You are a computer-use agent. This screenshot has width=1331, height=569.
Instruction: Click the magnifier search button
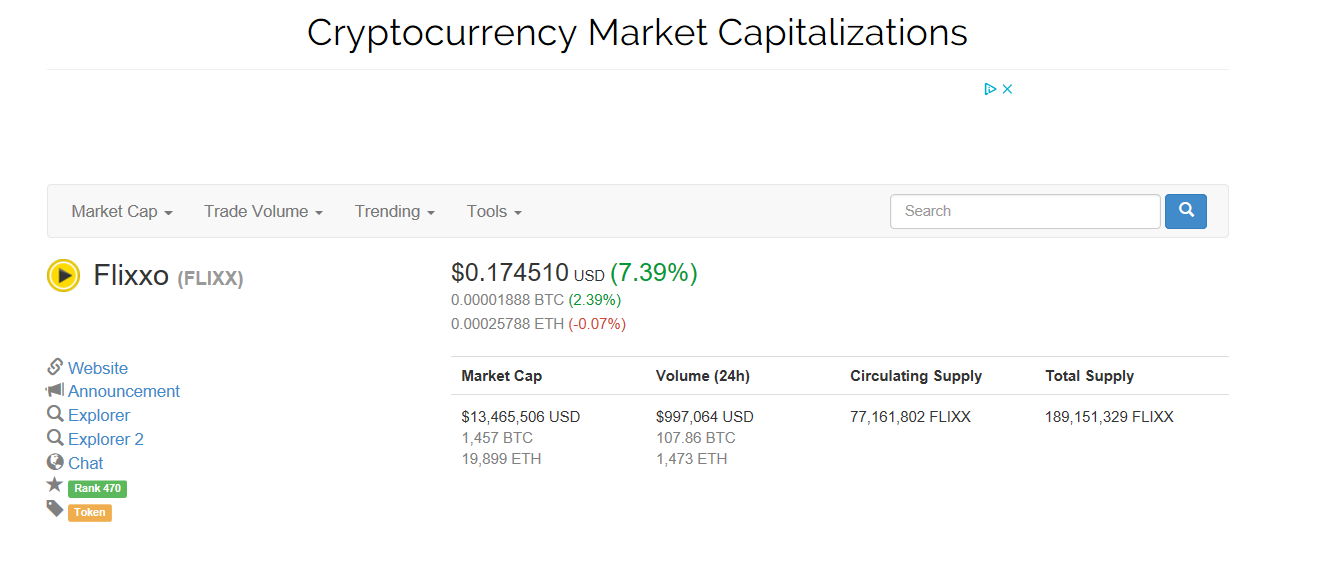1186,211
